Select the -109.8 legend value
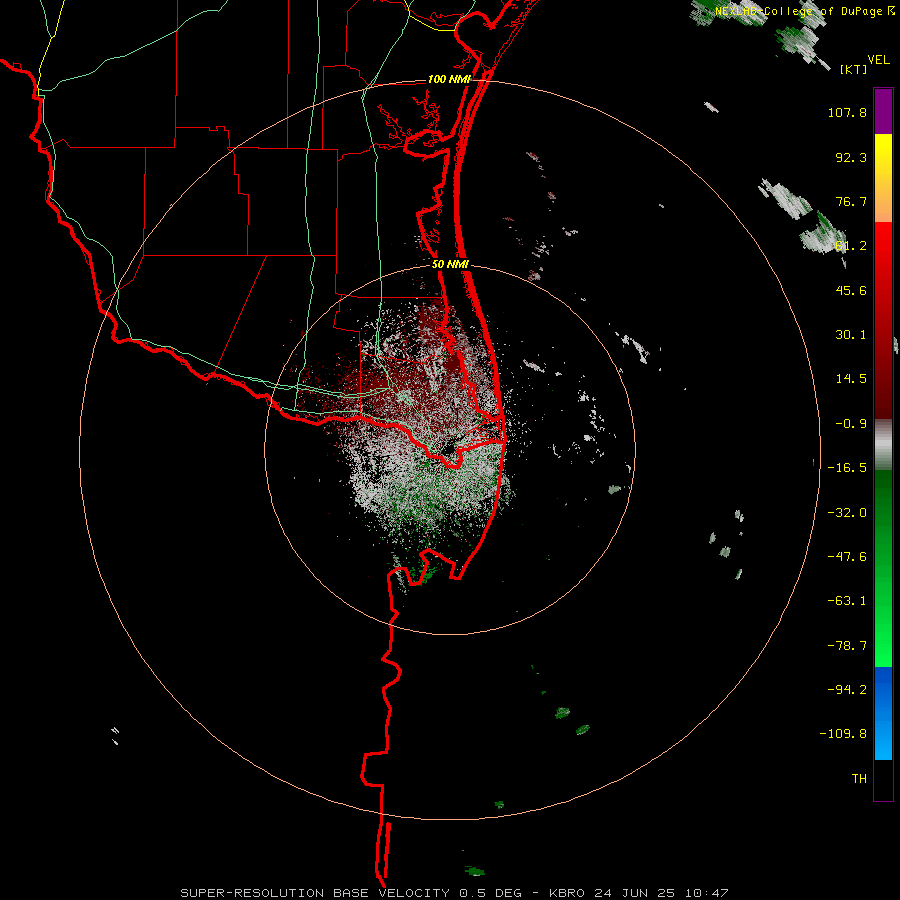The height and width of the screenshot is (900, 900). (843, 734)
